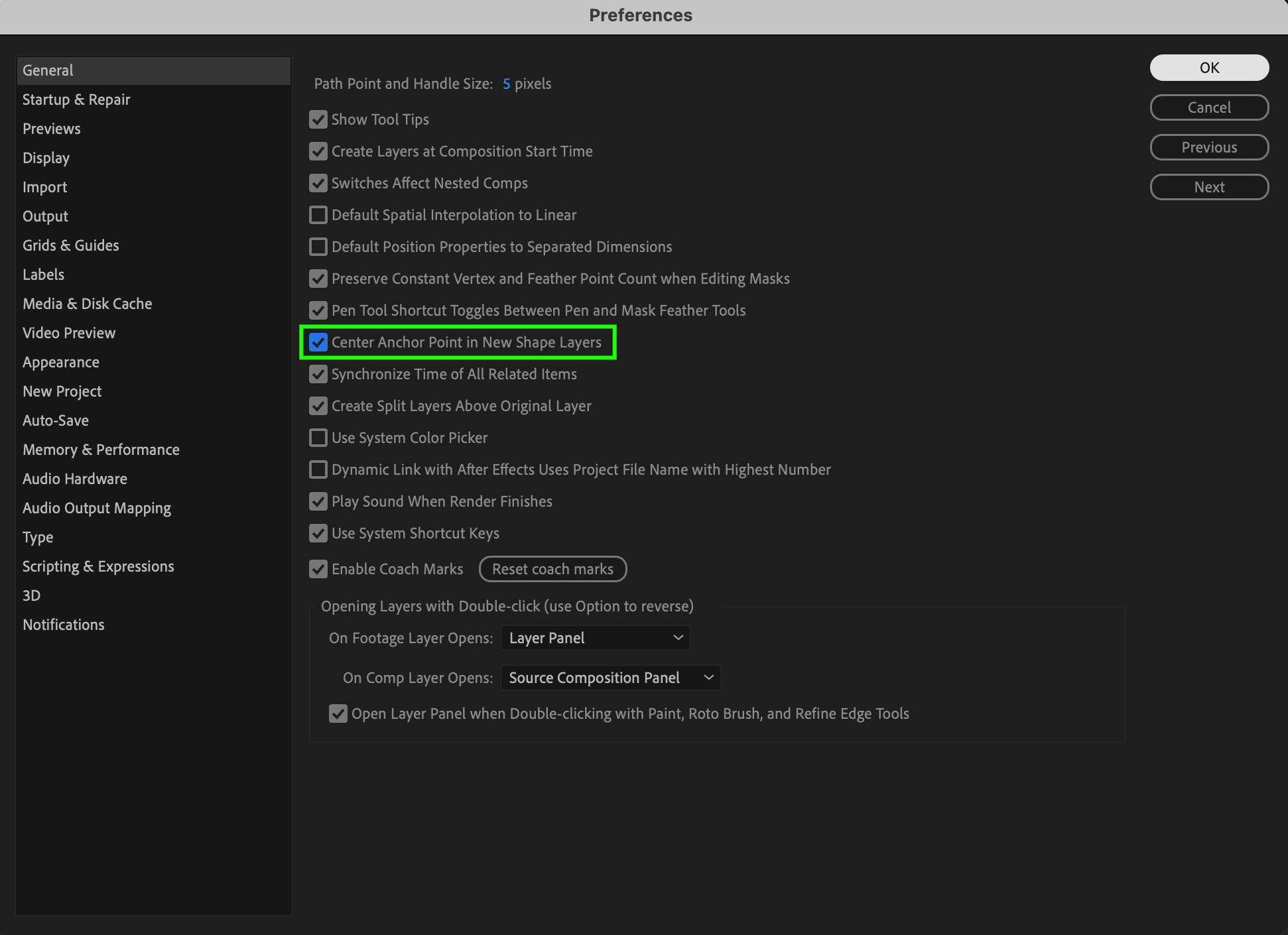1288x935 pixels.
Task: Toggle Enable Coach Marks checkbox
Action: [318, 569]
